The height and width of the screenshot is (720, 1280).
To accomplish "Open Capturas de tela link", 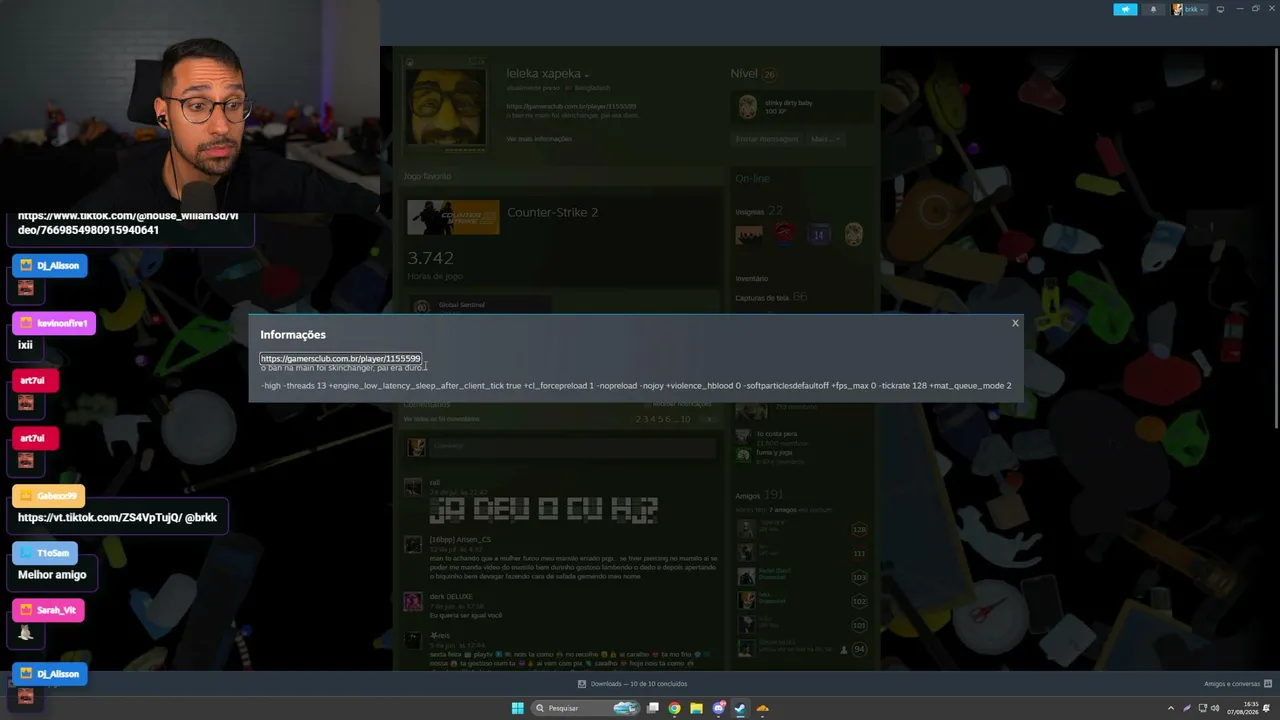I will (x=771, y=298).
